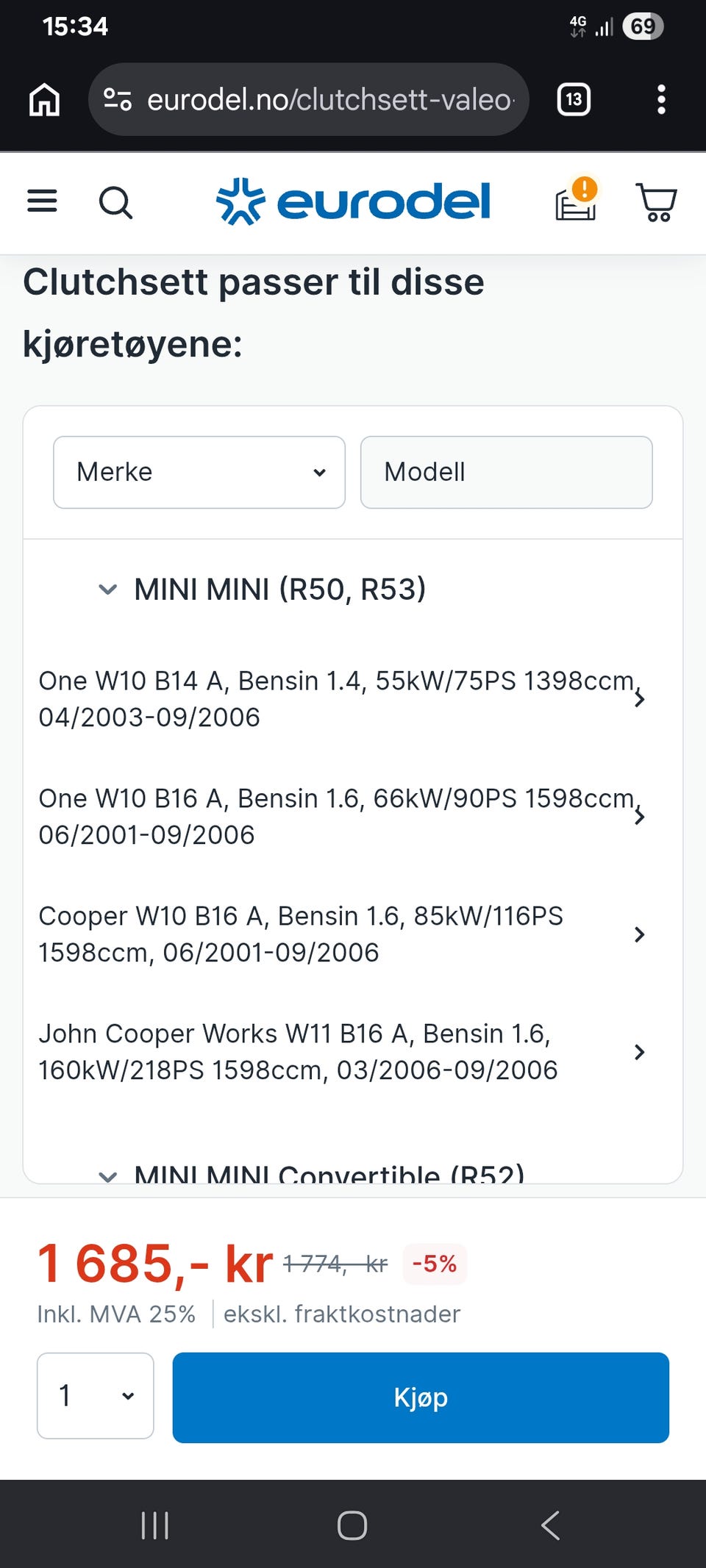706x1568 pixels.
Task: Open the browser three-dot menu
Action: 661,99
